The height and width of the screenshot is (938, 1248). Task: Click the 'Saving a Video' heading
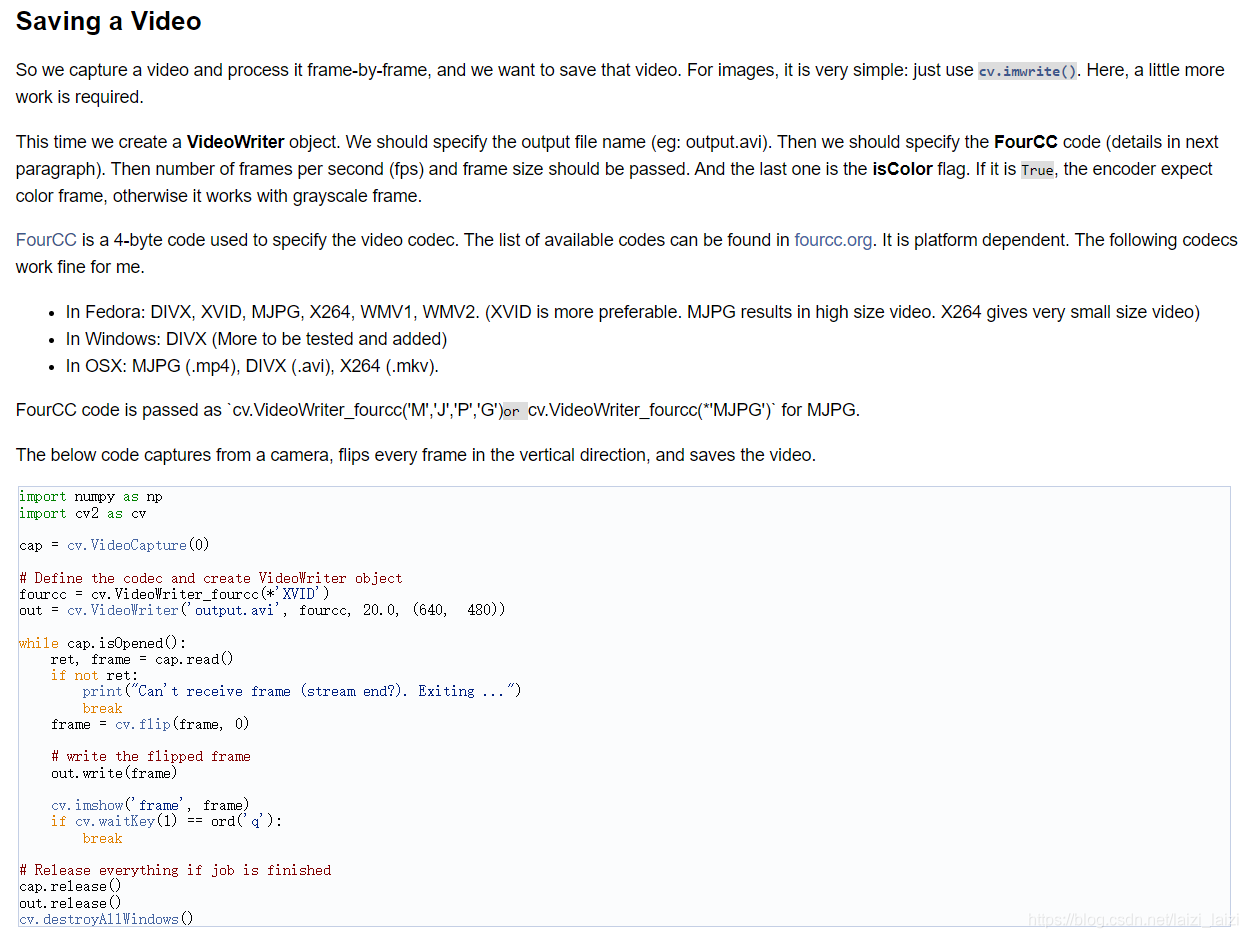click(108, 21)
